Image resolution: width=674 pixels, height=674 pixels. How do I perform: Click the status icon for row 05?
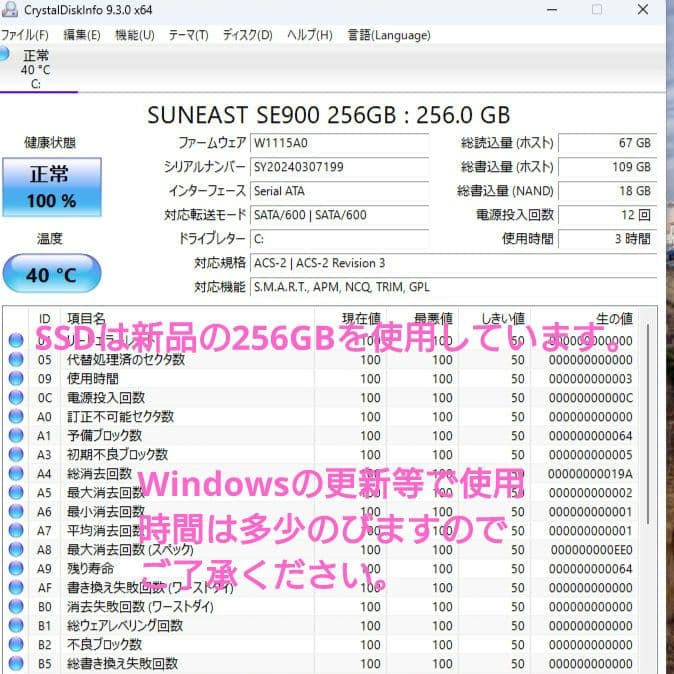16,359
